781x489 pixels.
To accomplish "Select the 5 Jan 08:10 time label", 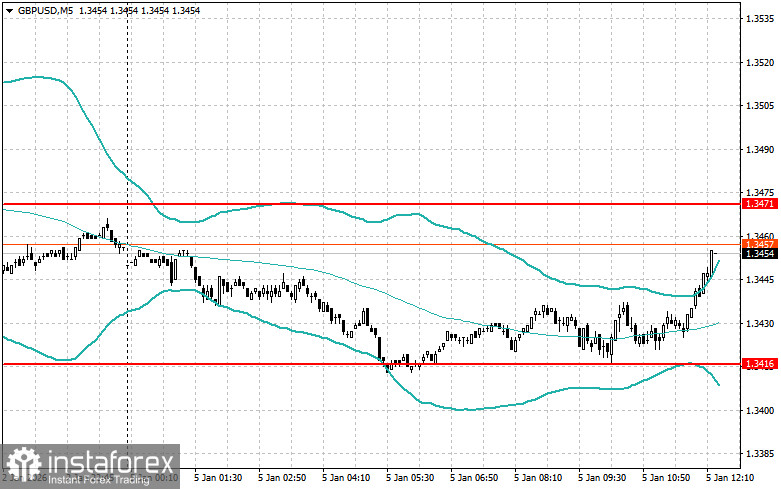I will [538, 478].
